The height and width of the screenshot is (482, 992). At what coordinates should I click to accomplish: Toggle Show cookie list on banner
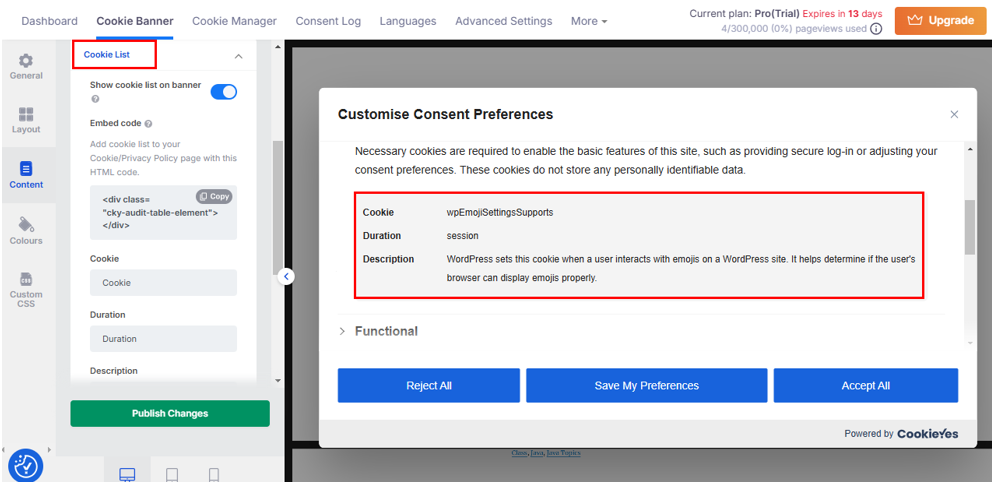click(x=223, y=92)
